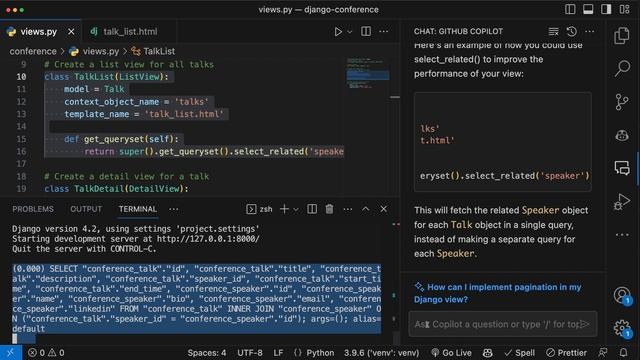Click Prettier formatter status item
Screen dimensions: 640x360
566,353
